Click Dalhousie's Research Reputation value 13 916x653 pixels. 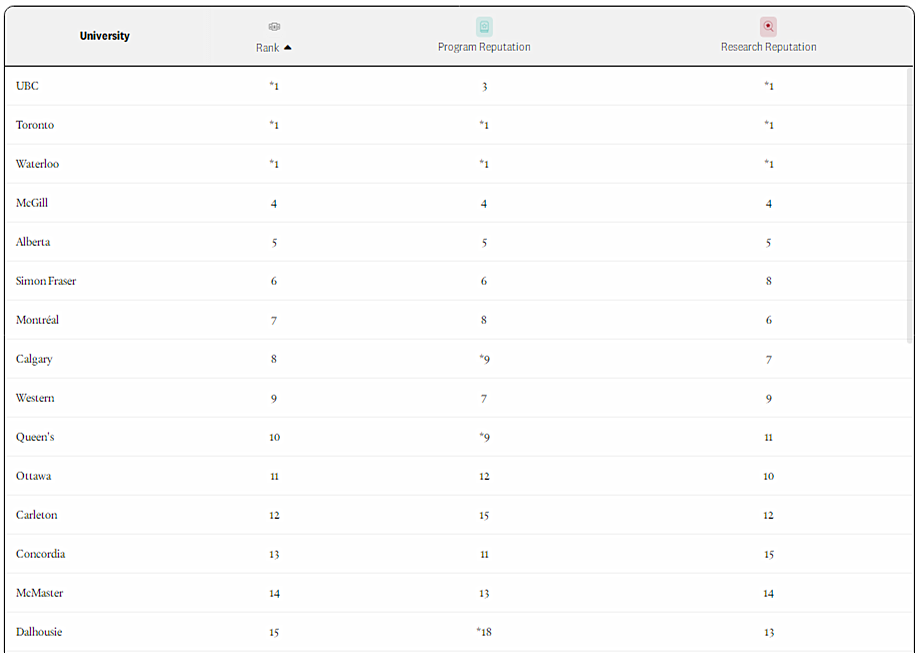coord(768,633)
